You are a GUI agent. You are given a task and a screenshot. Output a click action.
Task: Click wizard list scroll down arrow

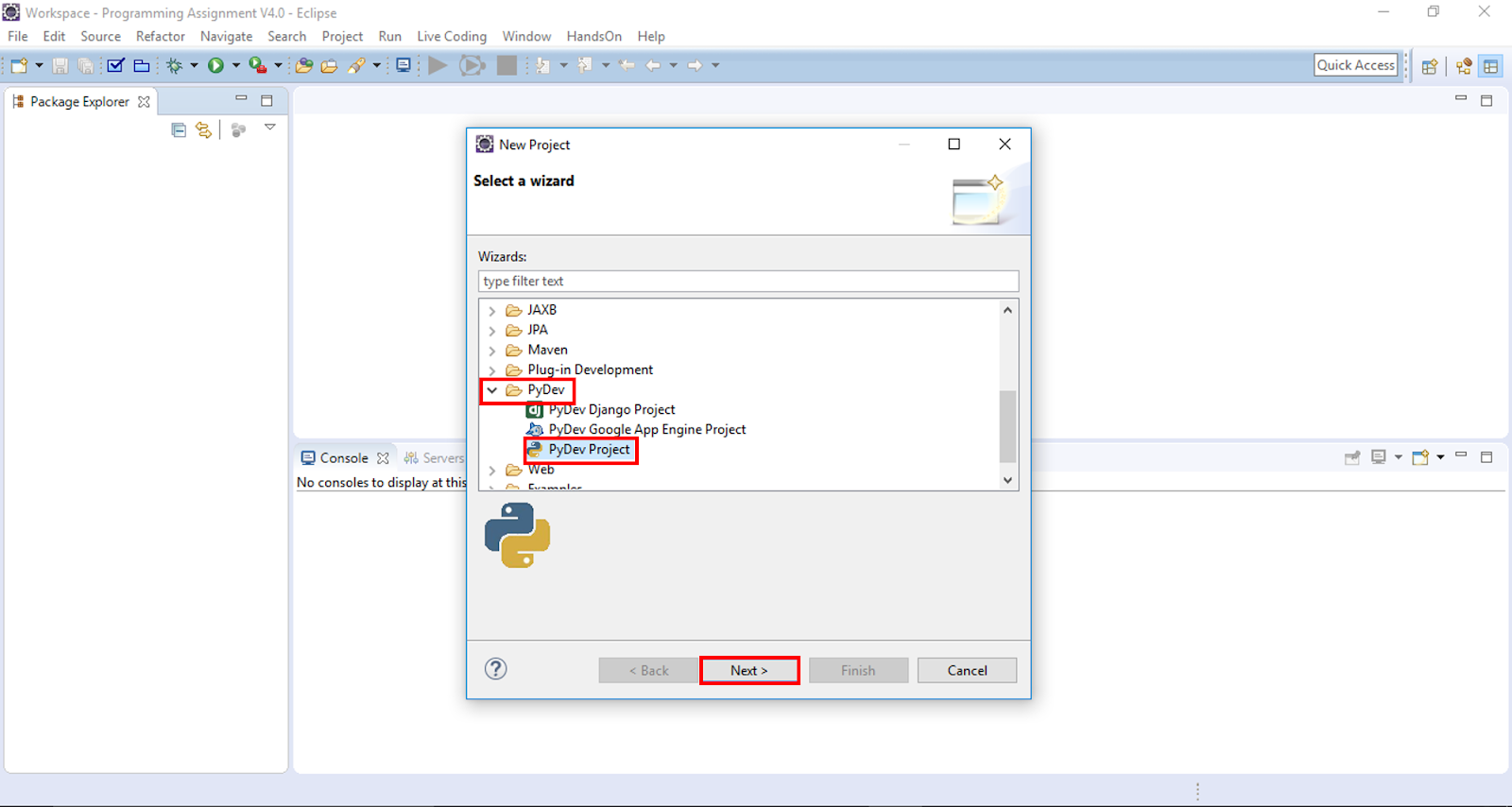[x=1007, y=480]
